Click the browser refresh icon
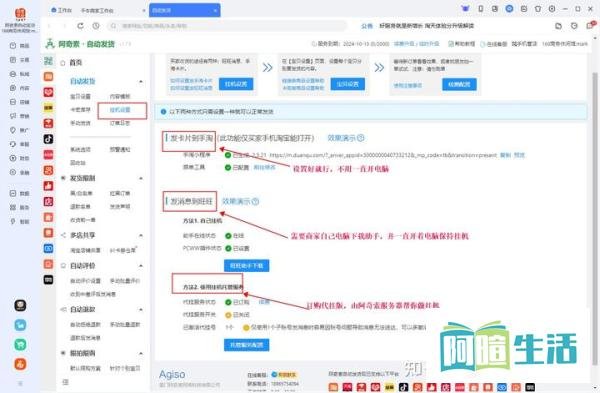600x393 pixels. click(80, 26)
